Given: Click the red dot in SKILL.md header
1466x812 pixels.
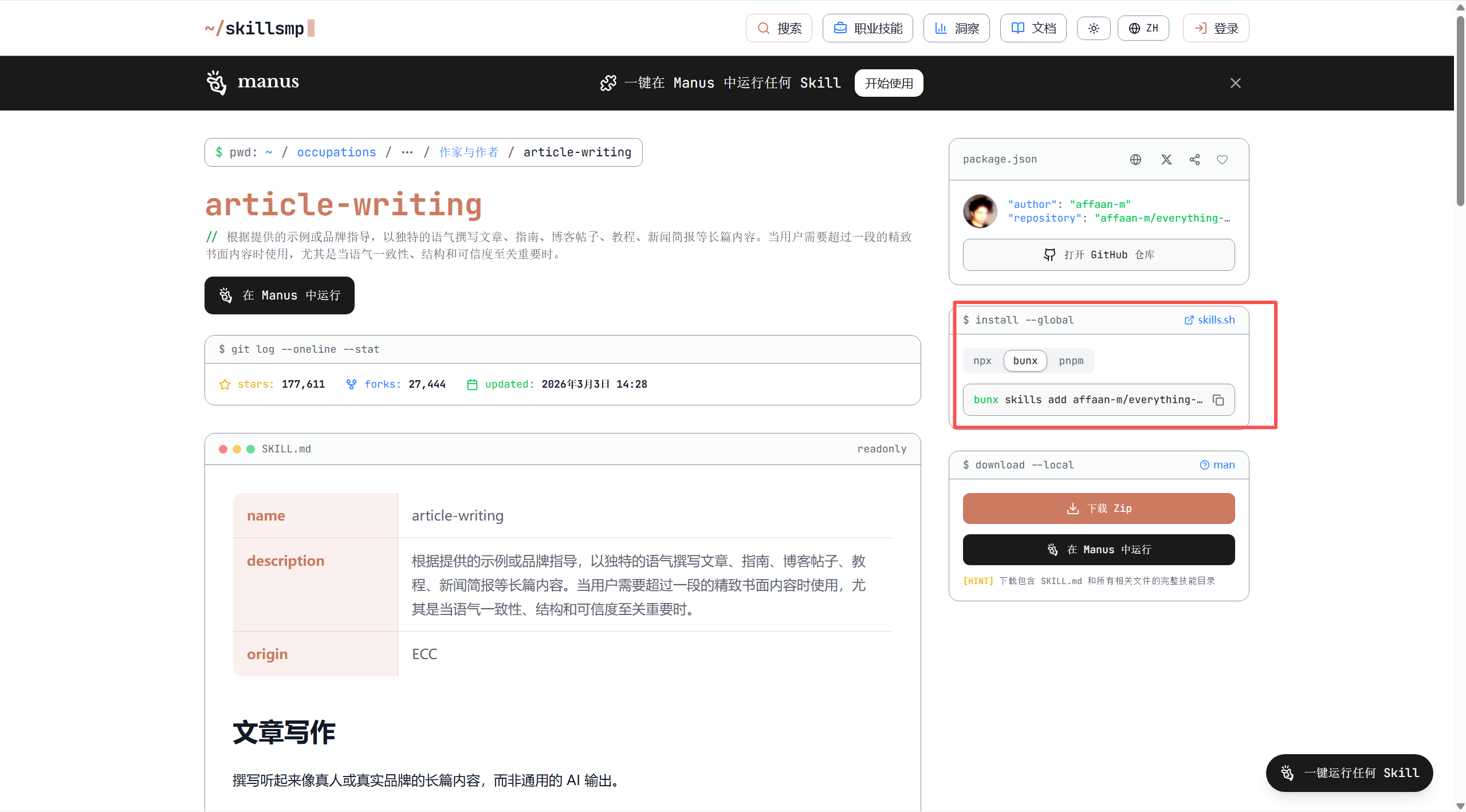Looking at the screenshot, I should tap(223, 449).
